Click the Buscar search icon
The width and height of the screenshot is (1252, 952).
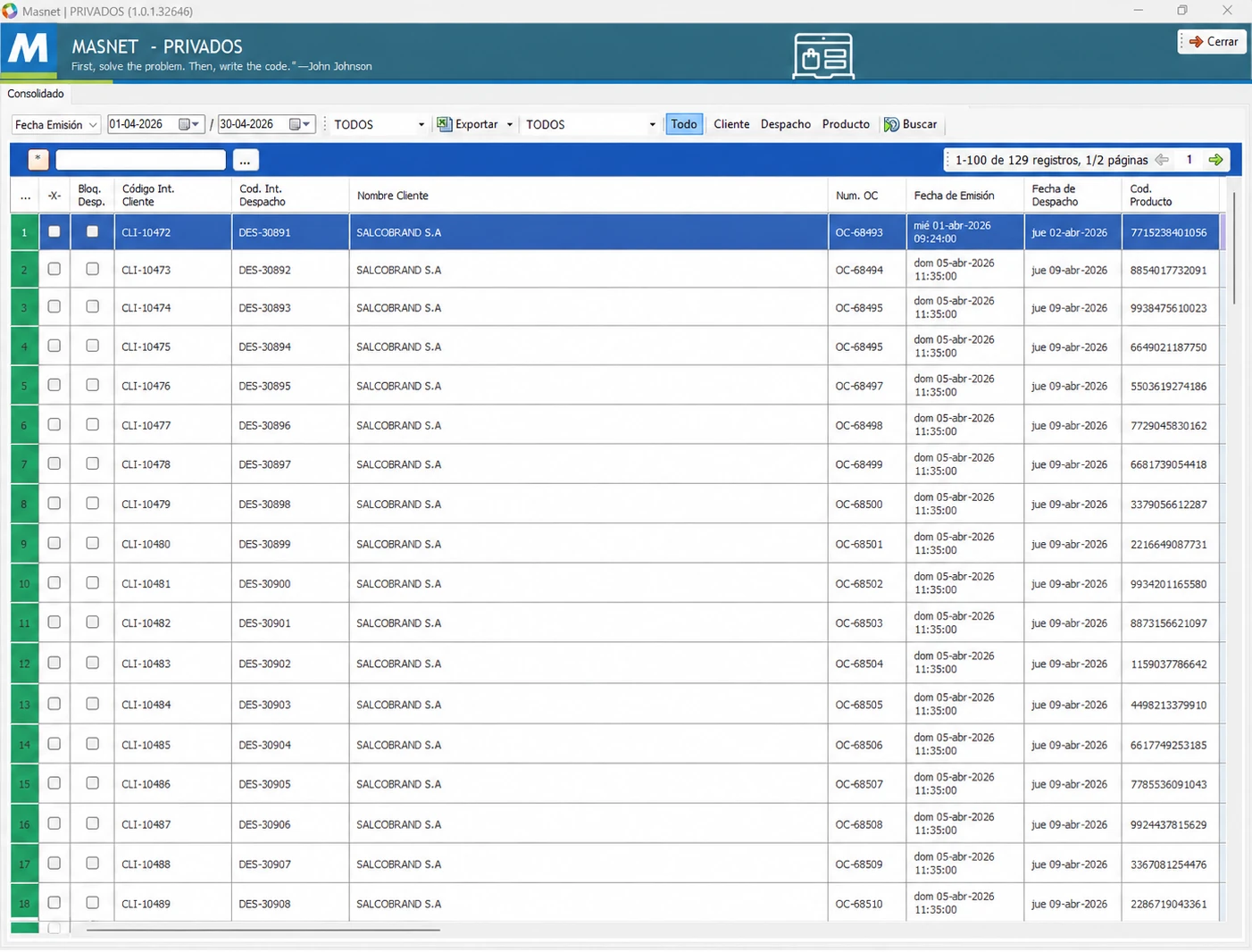[891, 125]
